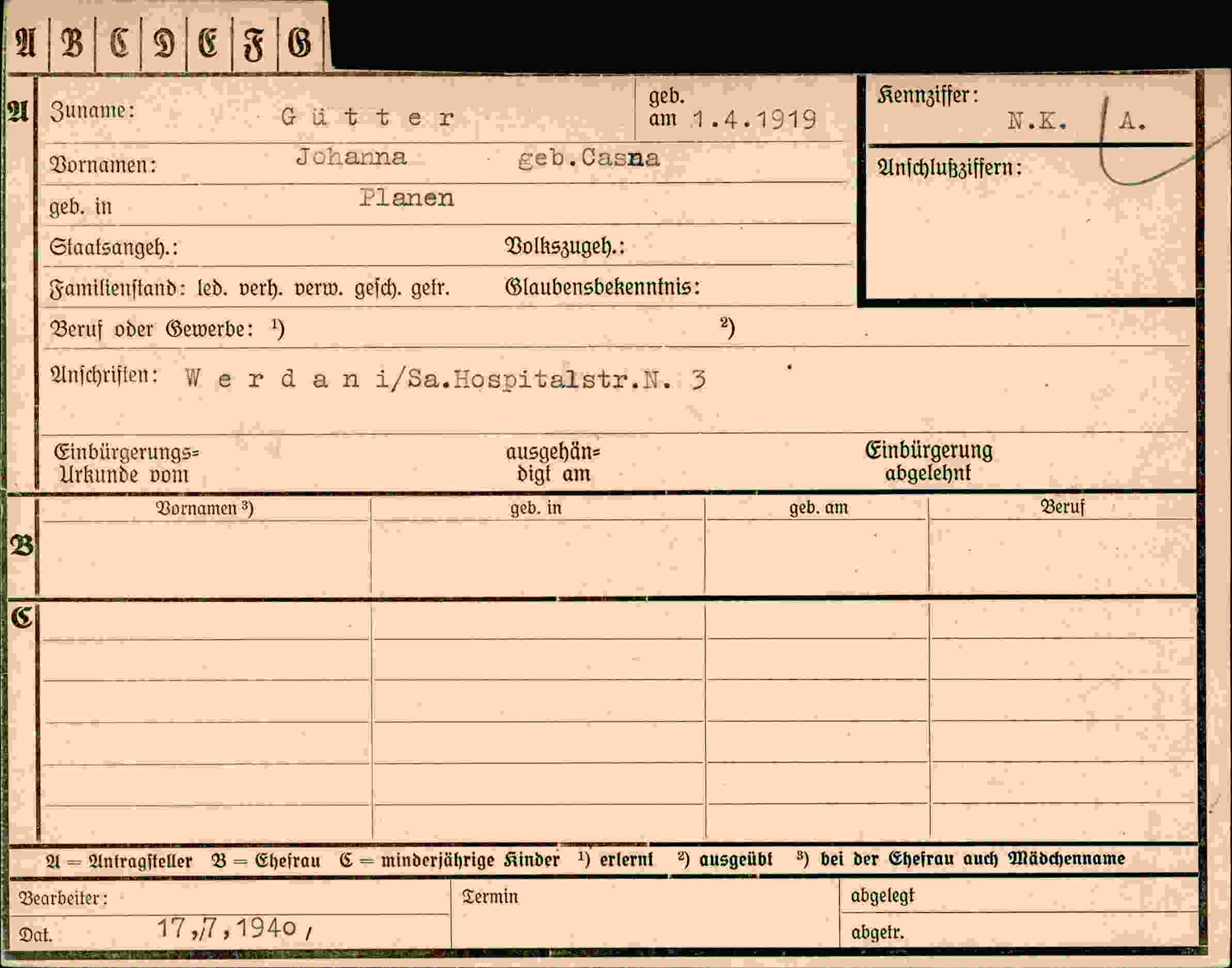
Task: Click the 'Staatsangeh.:' label
Action: tap(113, 247)
